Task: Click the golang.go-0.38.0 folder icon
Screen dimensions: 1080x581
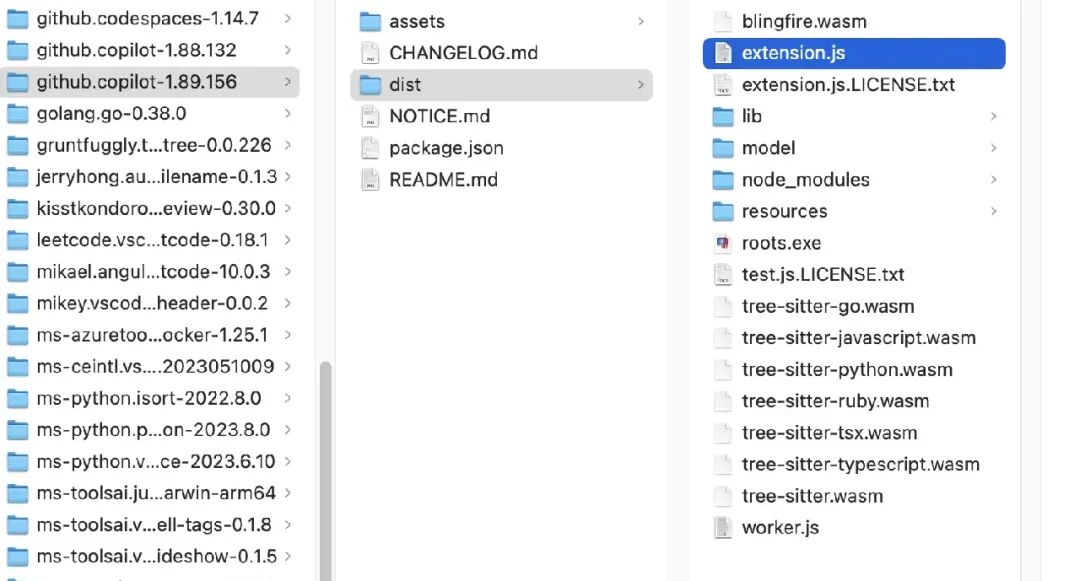Action: [17, 114]
